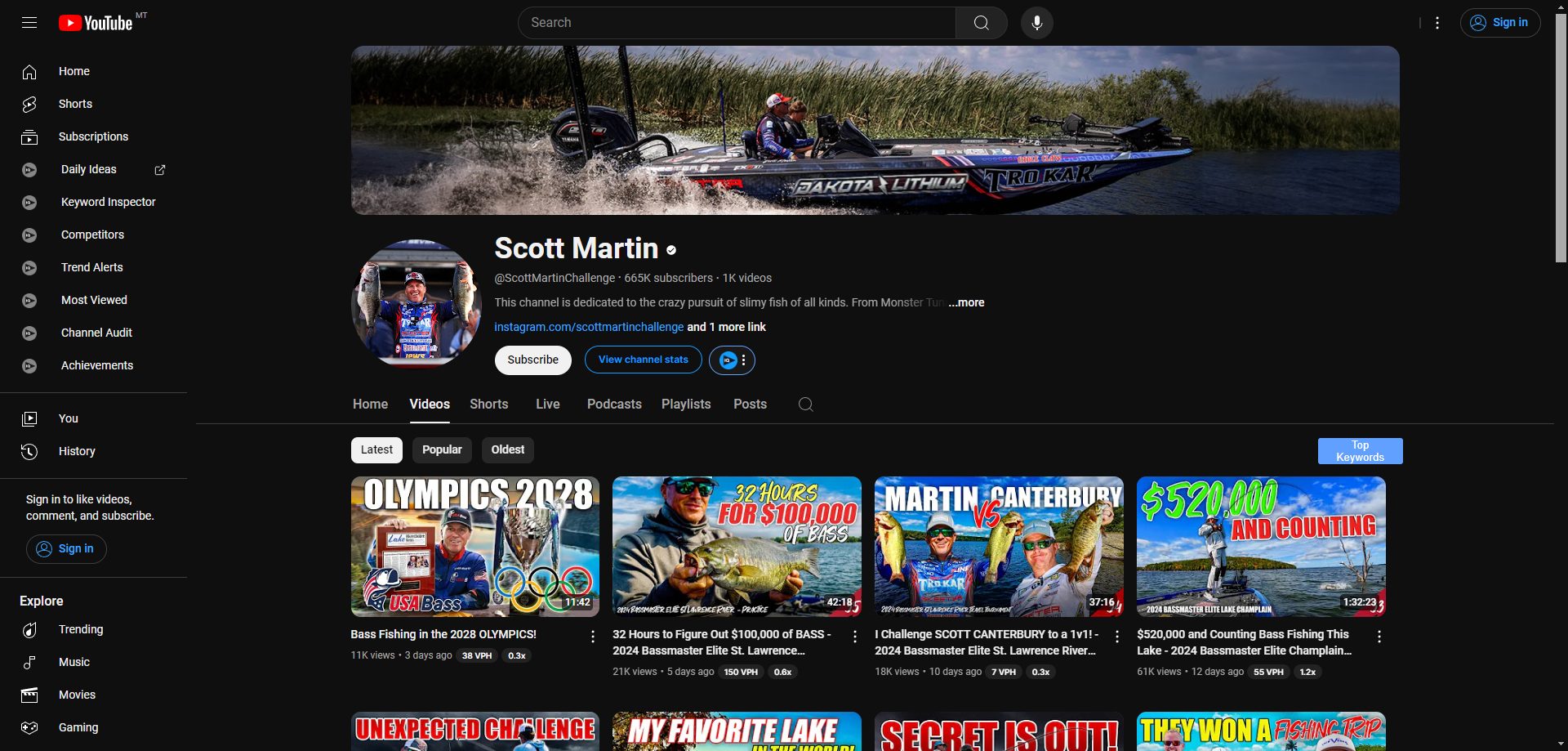The height and width of the screenshot is (751, 1568).
Task: Open options menu for Canterbury 1v1 video
Action: point(1117,637)
